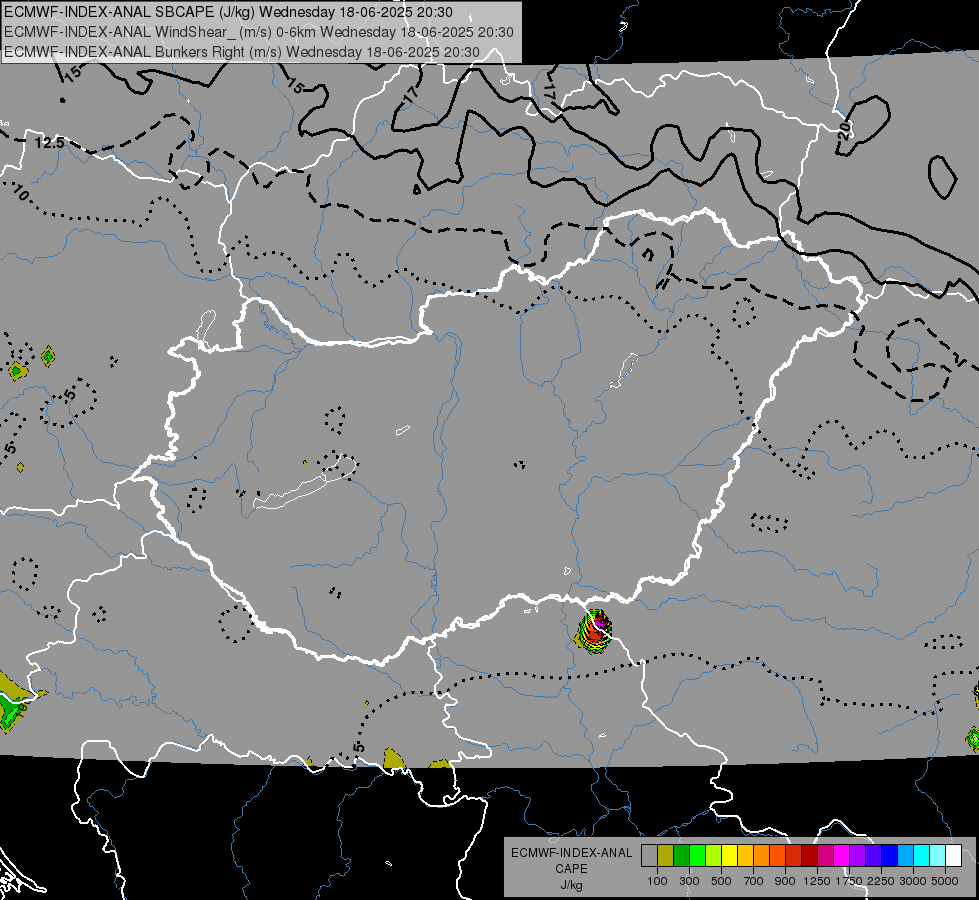Viewport: 979px width, 900px height.
Task: Click the 100 value on the legend
Action: (657, 881)
